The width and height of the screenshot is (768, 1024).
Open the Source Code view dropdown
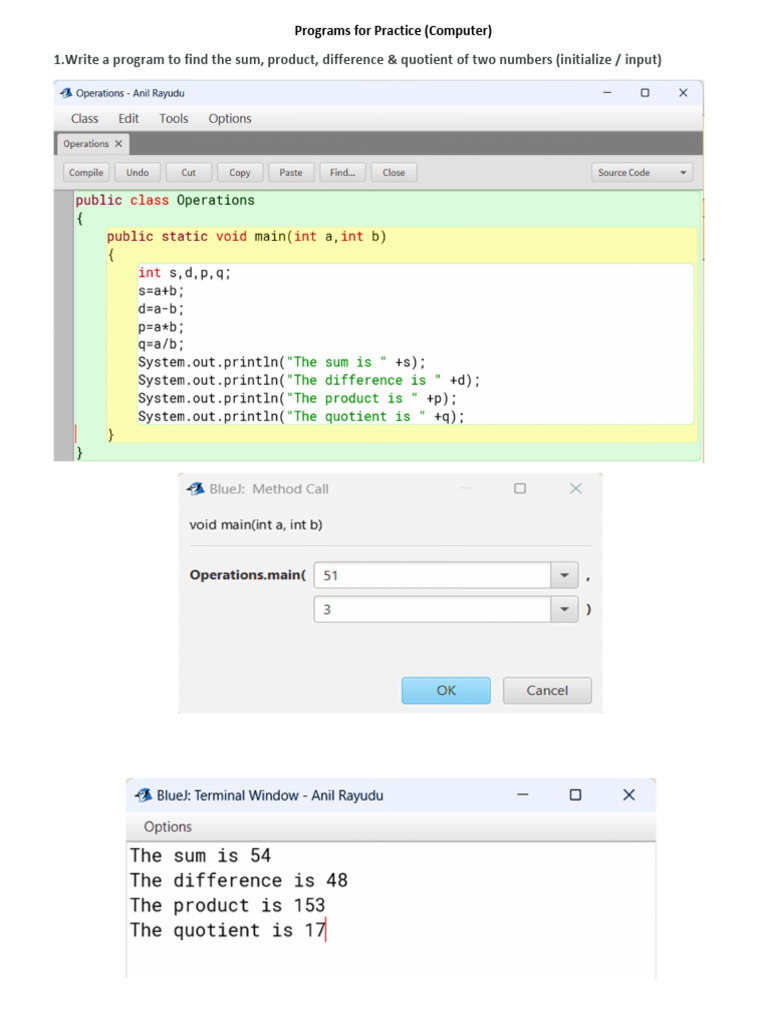[x=642, y=172]
